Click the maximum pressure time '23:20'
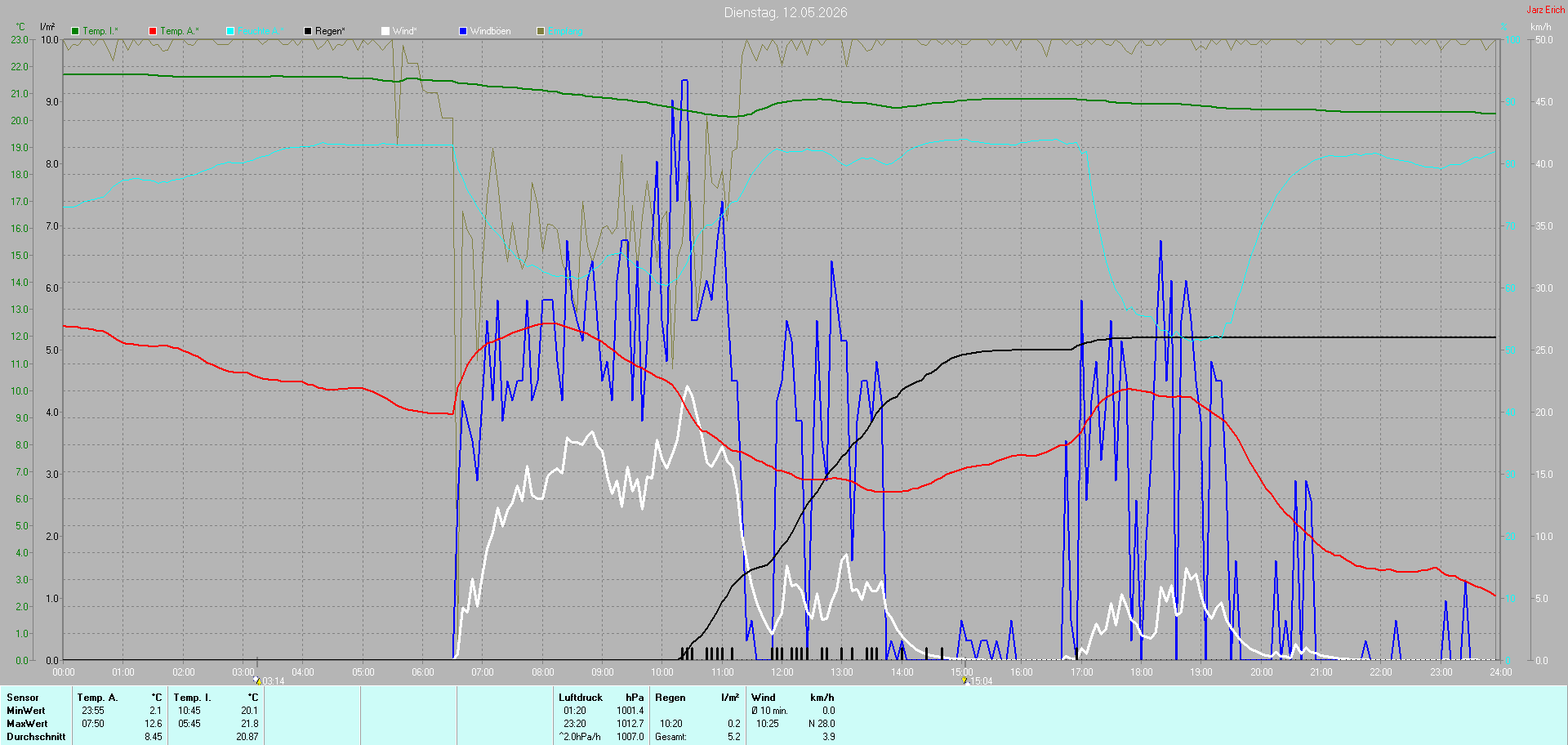Screen dimensions: 1568x745 click(575, 724)
